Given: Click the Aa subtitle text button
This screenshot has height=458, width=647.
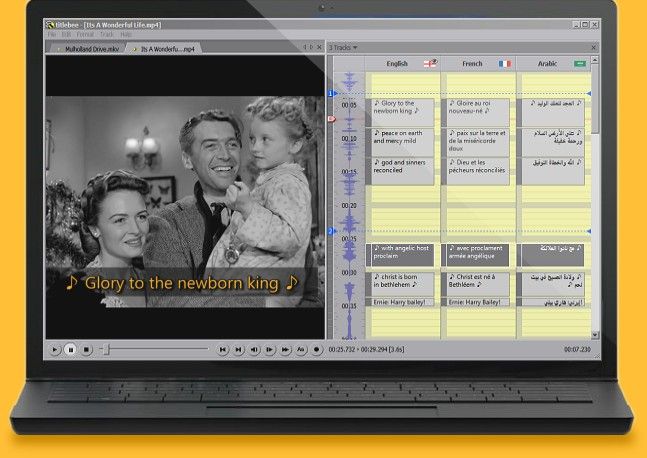Looking at the screenshot, I should [x=301, y=350].
